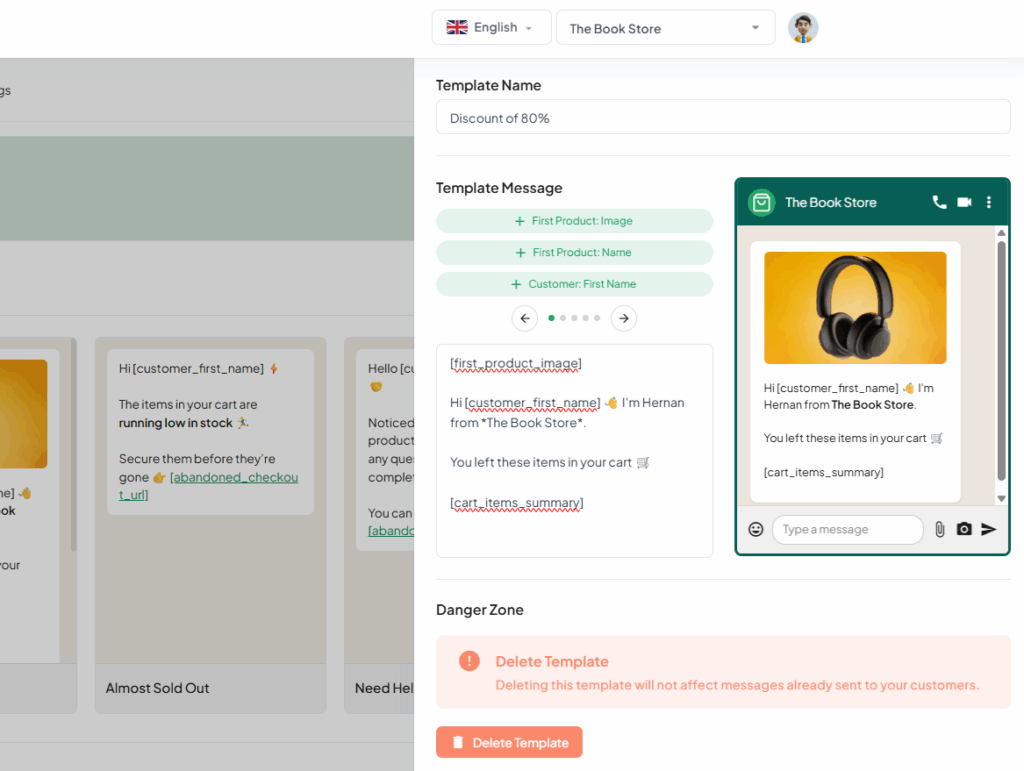Insert the Customer: First Name variable
The image size is (1024, 771).
pyautogui.click(x=574, y=284)
